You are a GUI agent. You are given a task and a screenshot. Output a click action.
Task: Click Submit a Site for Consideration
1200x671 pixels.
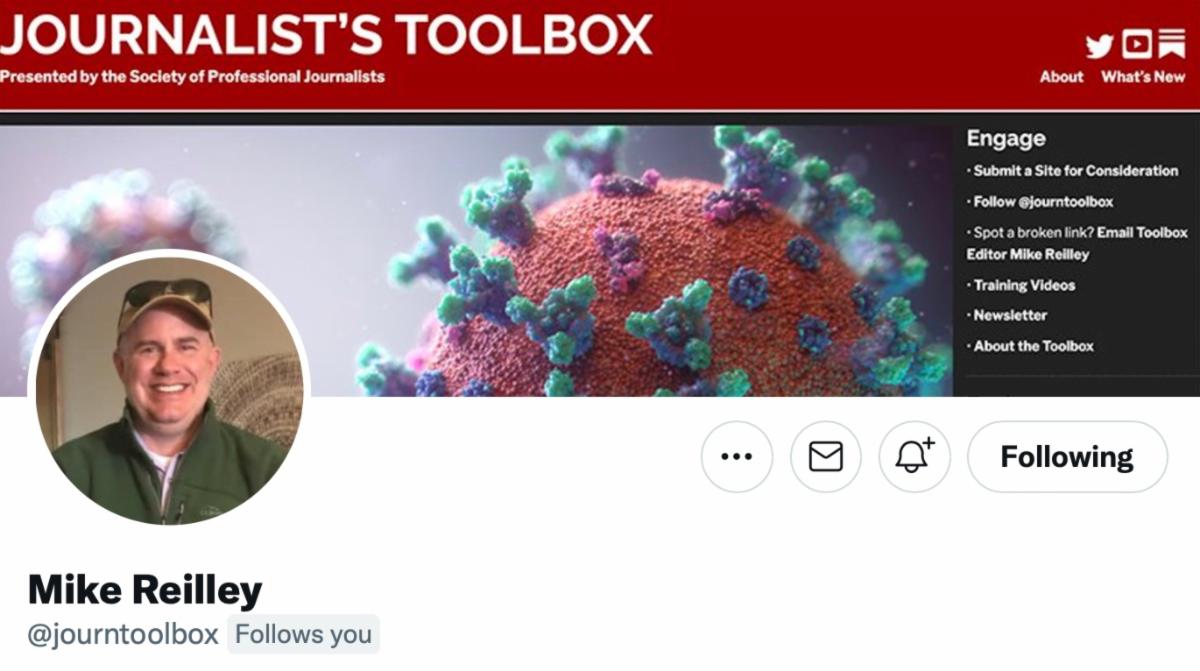click(1076, 171)
